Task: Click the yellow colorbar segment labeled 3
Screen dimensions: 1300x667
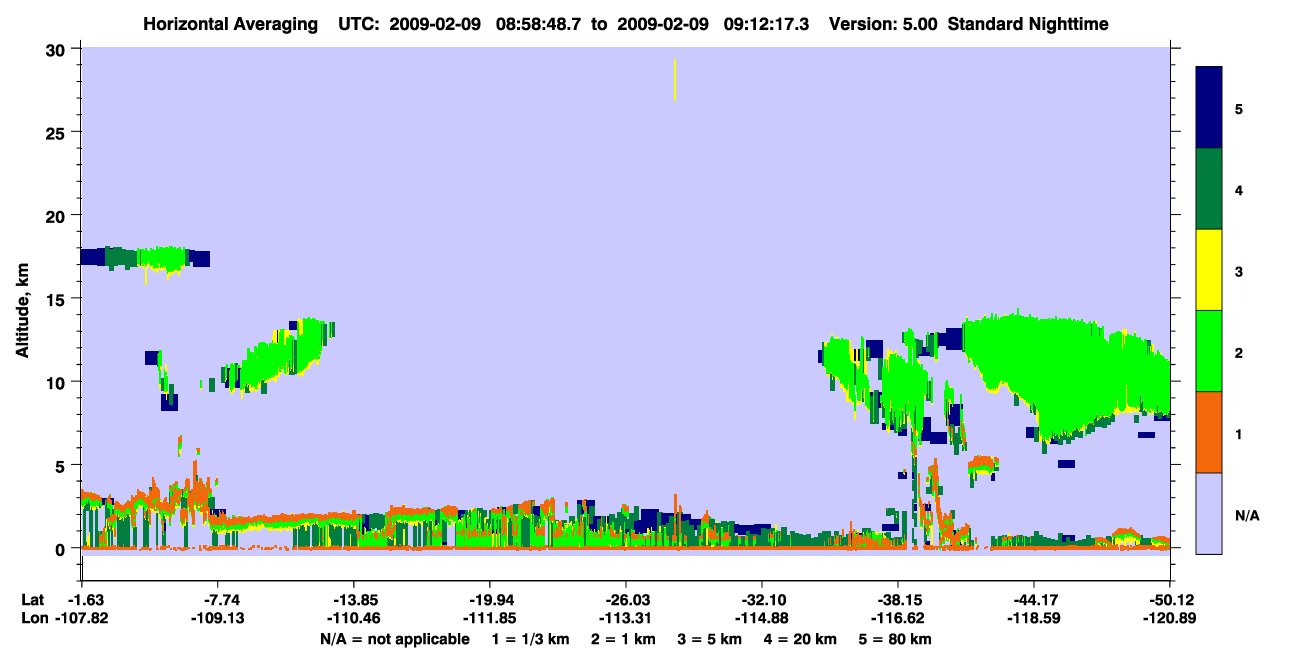Action: (x=1209, y=270)
